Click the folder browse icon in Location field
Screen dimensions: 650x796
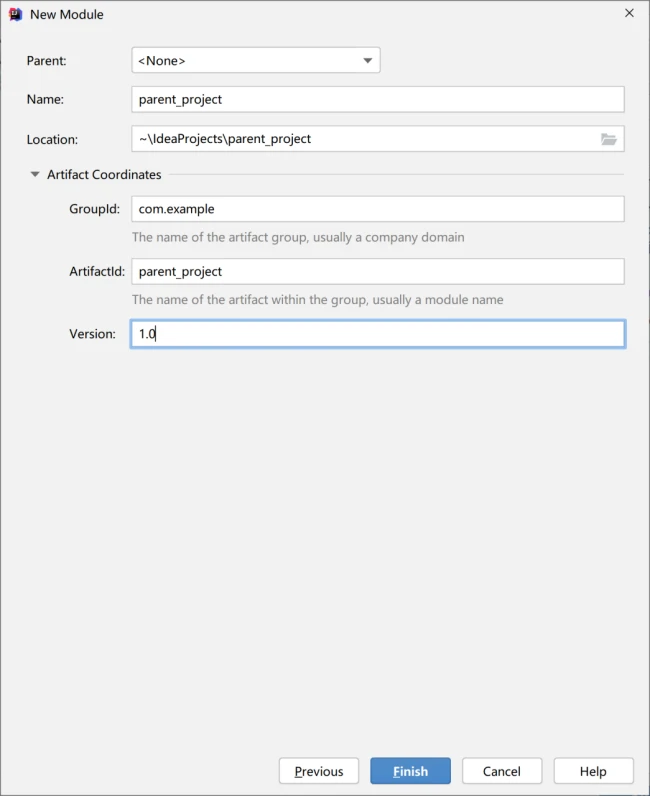(609, 139)
